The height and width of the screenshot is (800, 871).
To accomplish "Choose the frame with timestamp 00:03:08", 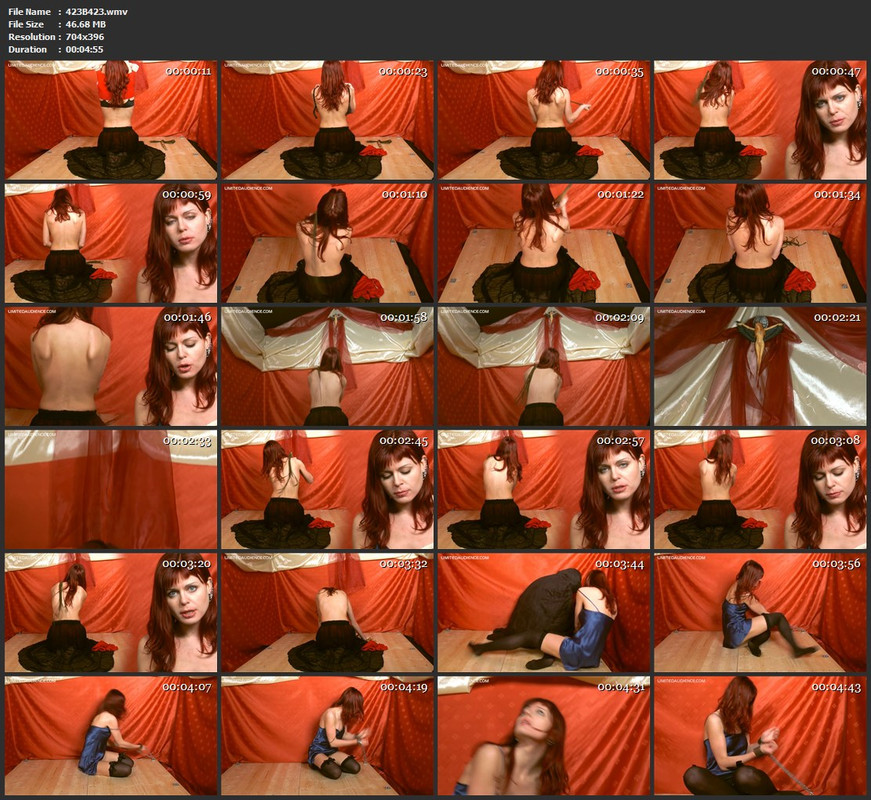I will (760, 489).
